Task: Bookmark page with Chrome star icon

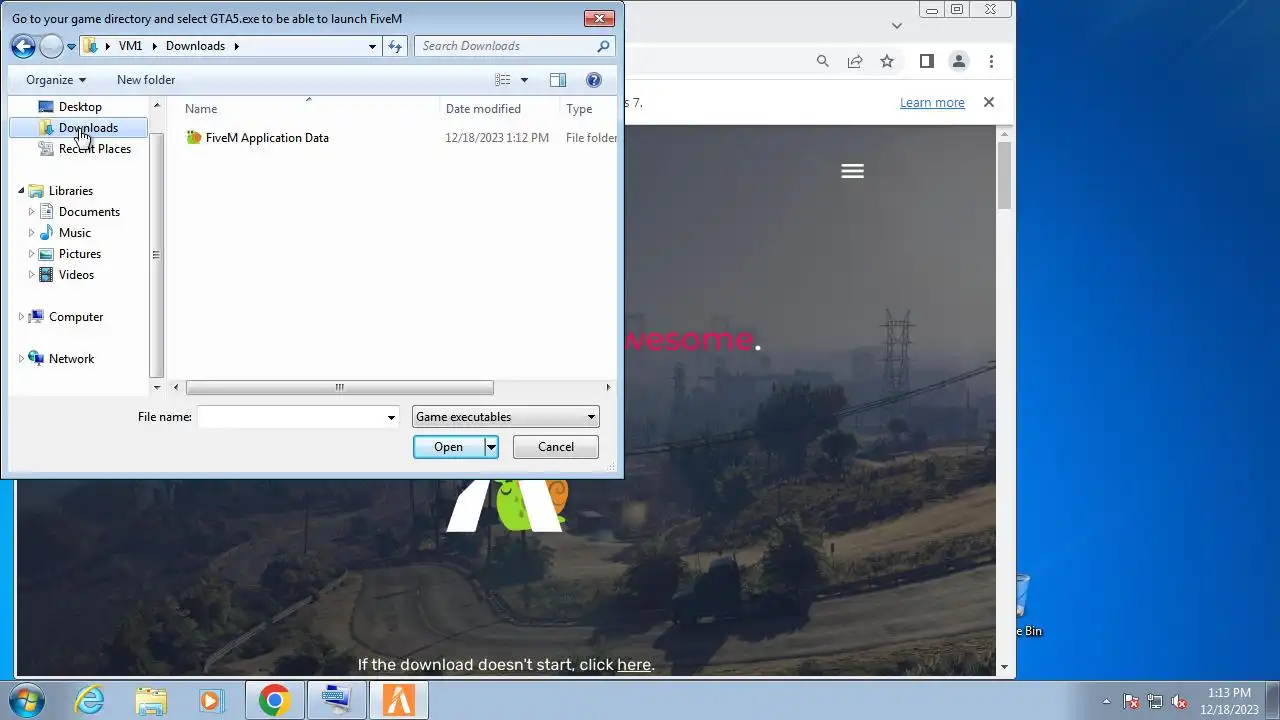Action: point(887,62)
